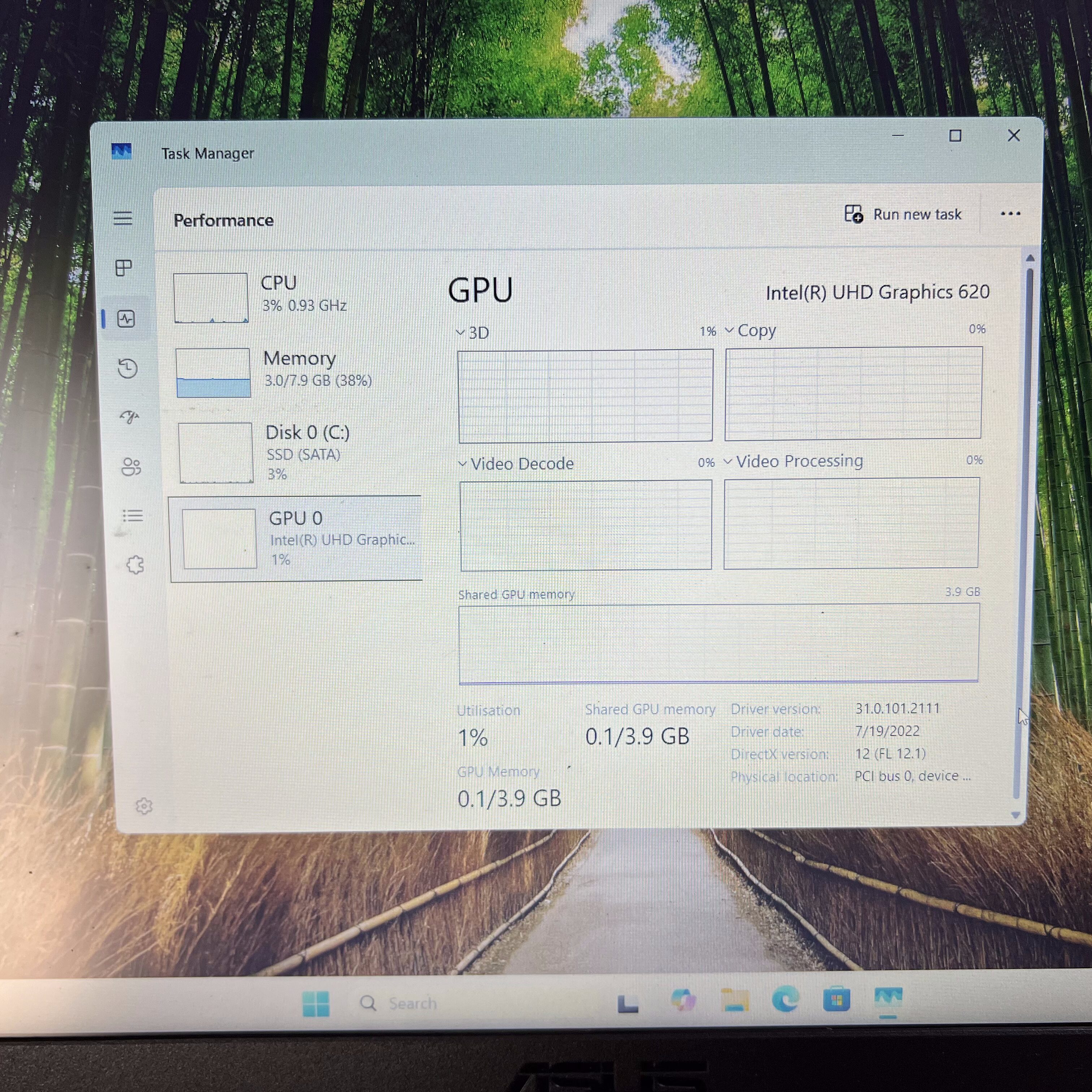Open the Windows Start button
Image resolution: width=1092 pixels, height=1092 pixels.
tap(316, 1004)
